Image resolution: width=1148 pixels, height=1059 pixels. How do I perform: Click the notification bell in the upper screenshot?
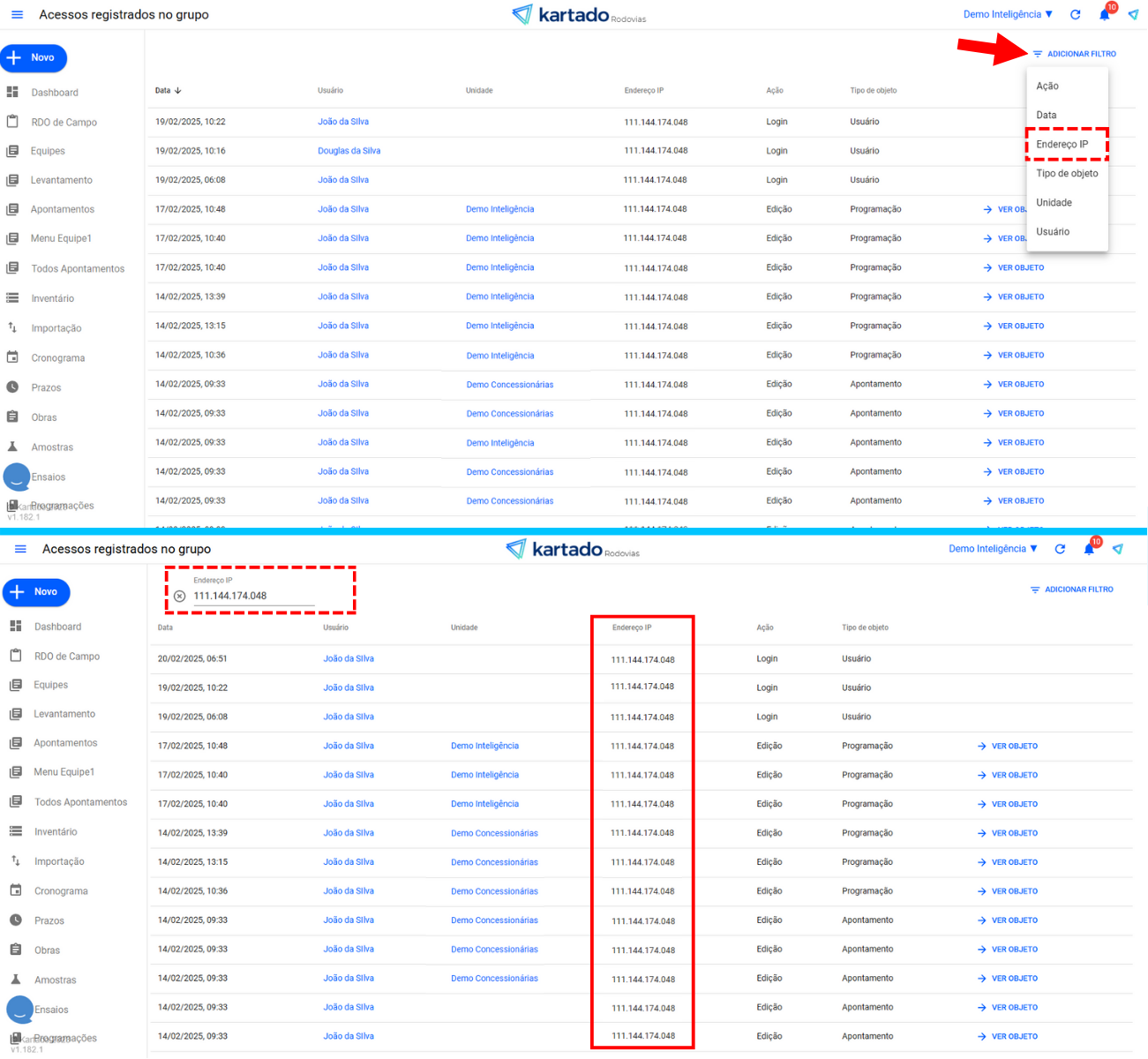(x=1104, y=15)
